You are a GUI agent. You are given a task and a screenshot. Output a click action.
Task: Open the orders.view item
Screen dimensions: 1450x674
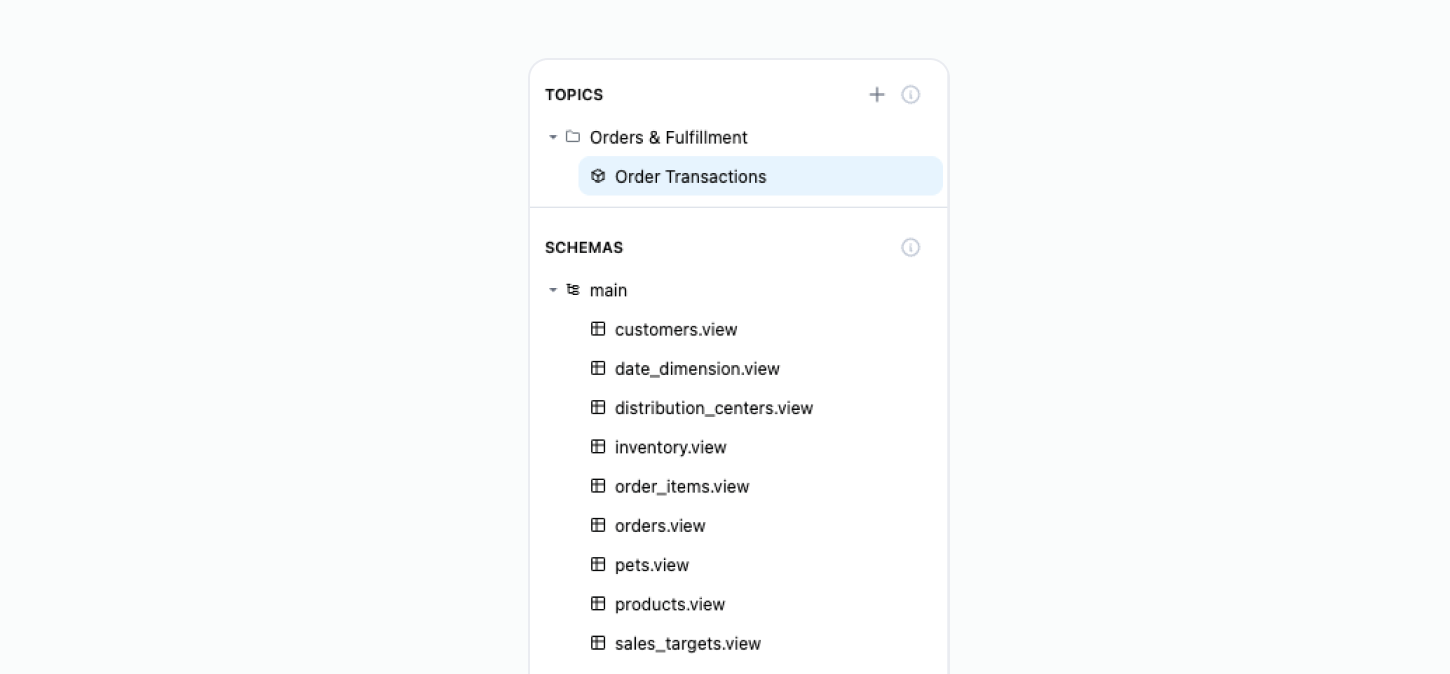coord(659,525)
